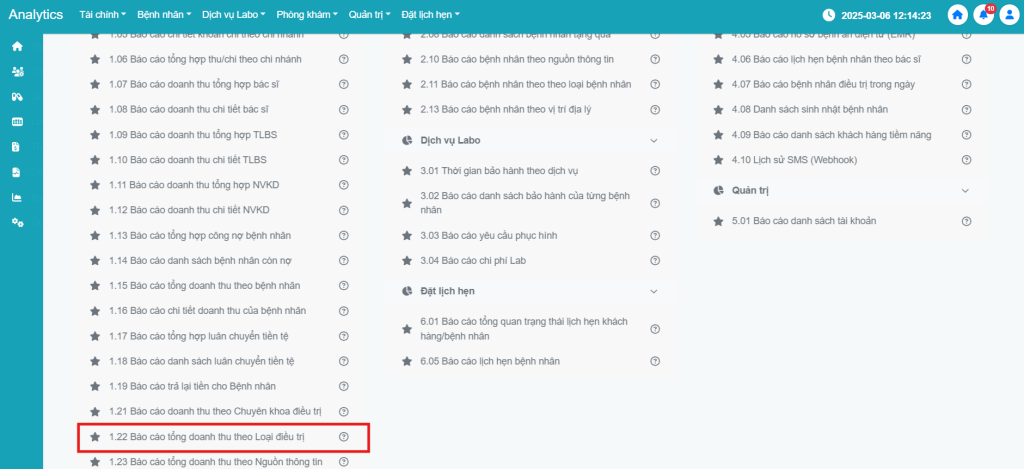Open help for report 1.22 Loại điều trị
Screen dimensions: 1024x469
click(x=344, y=437)
